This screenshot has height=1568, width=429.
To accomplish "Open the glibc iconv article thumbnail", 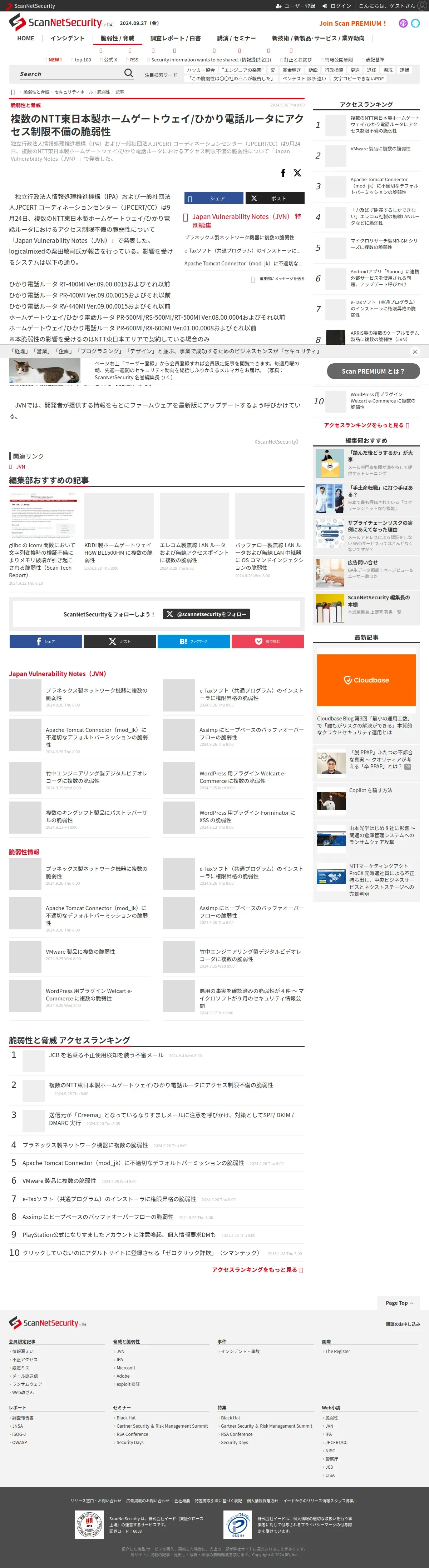I will (43, 515).
